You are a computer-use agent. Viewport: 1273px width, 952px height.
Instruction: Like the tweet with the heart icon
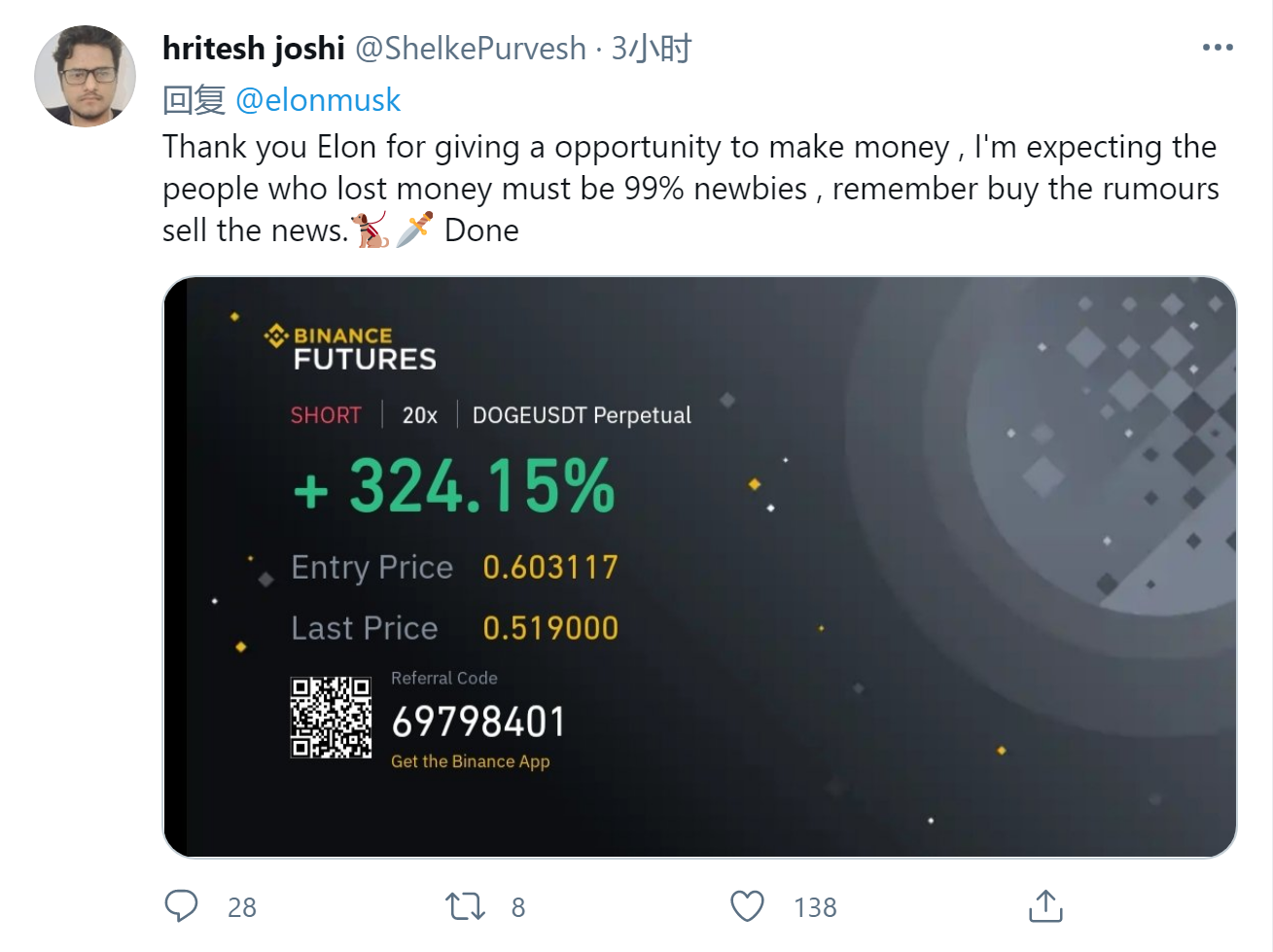(x=747, y=906)
